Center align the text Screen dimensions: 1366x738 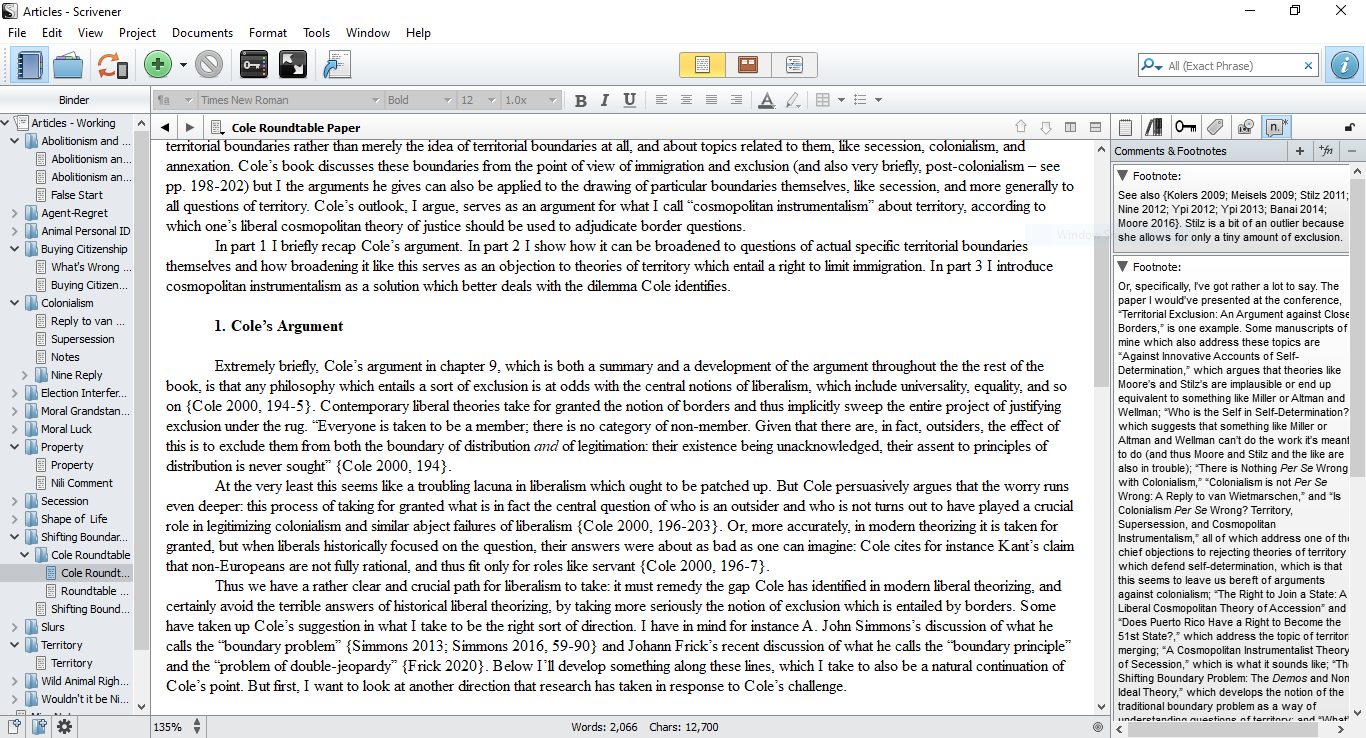click(686, 100)
